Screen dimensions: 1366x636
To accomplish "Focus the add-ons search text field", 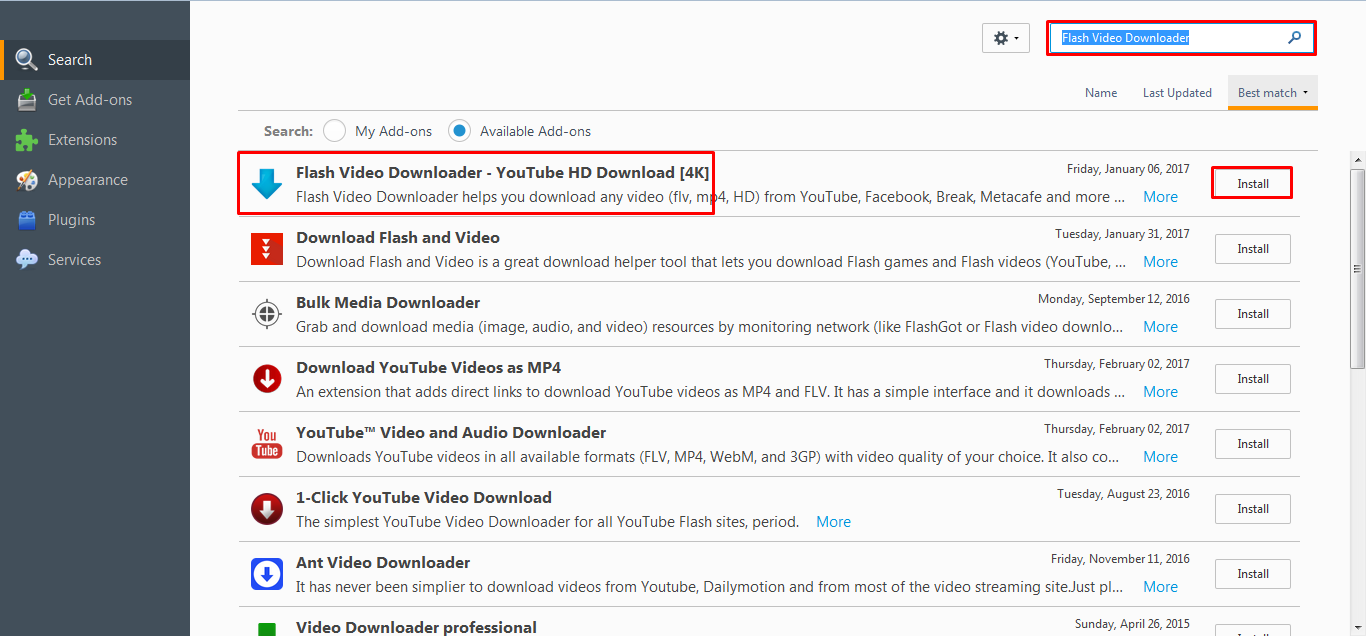I will click(1170, 38).
